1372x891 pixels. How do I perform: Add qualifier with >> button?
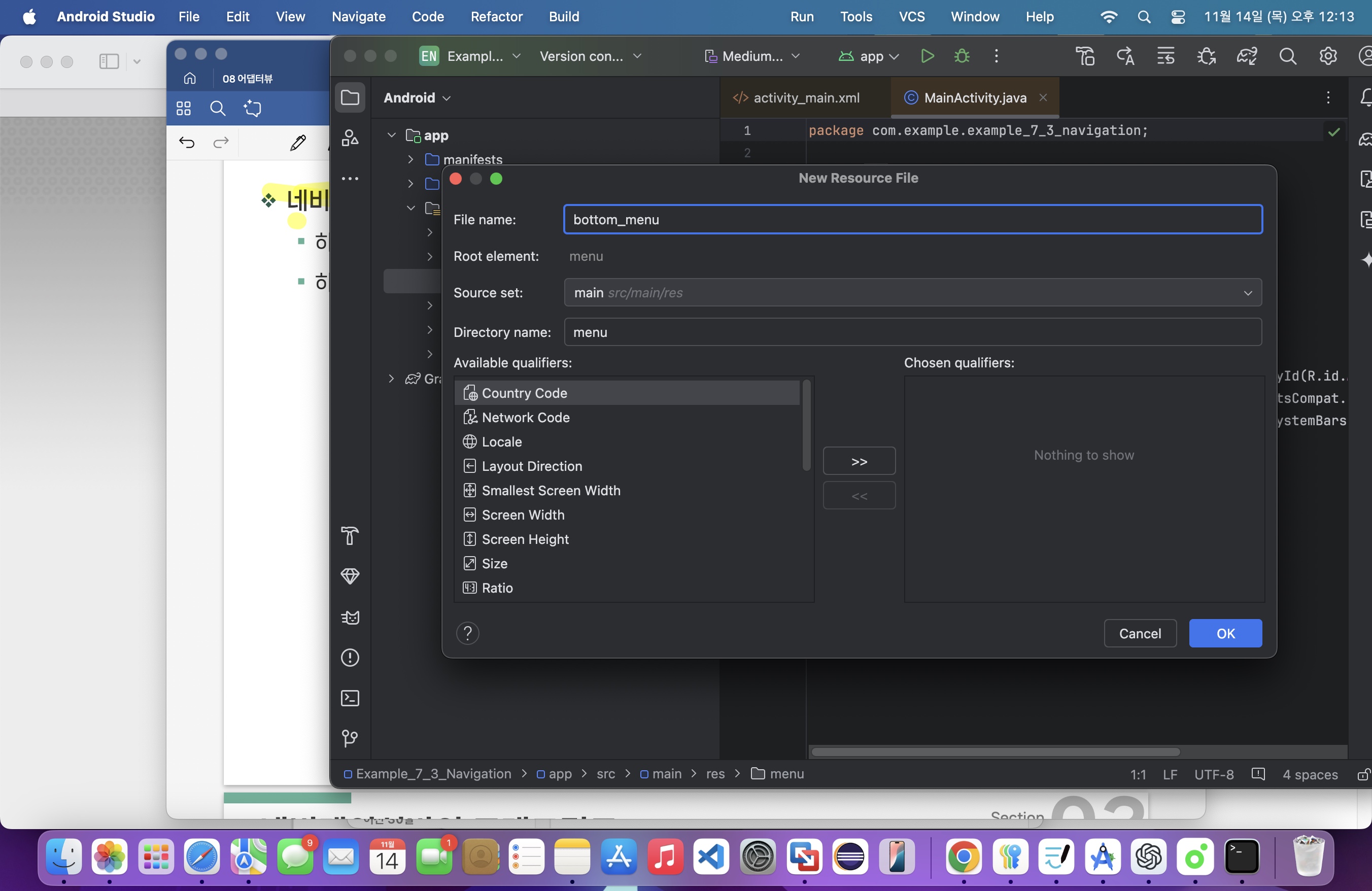tap(859, 461)
